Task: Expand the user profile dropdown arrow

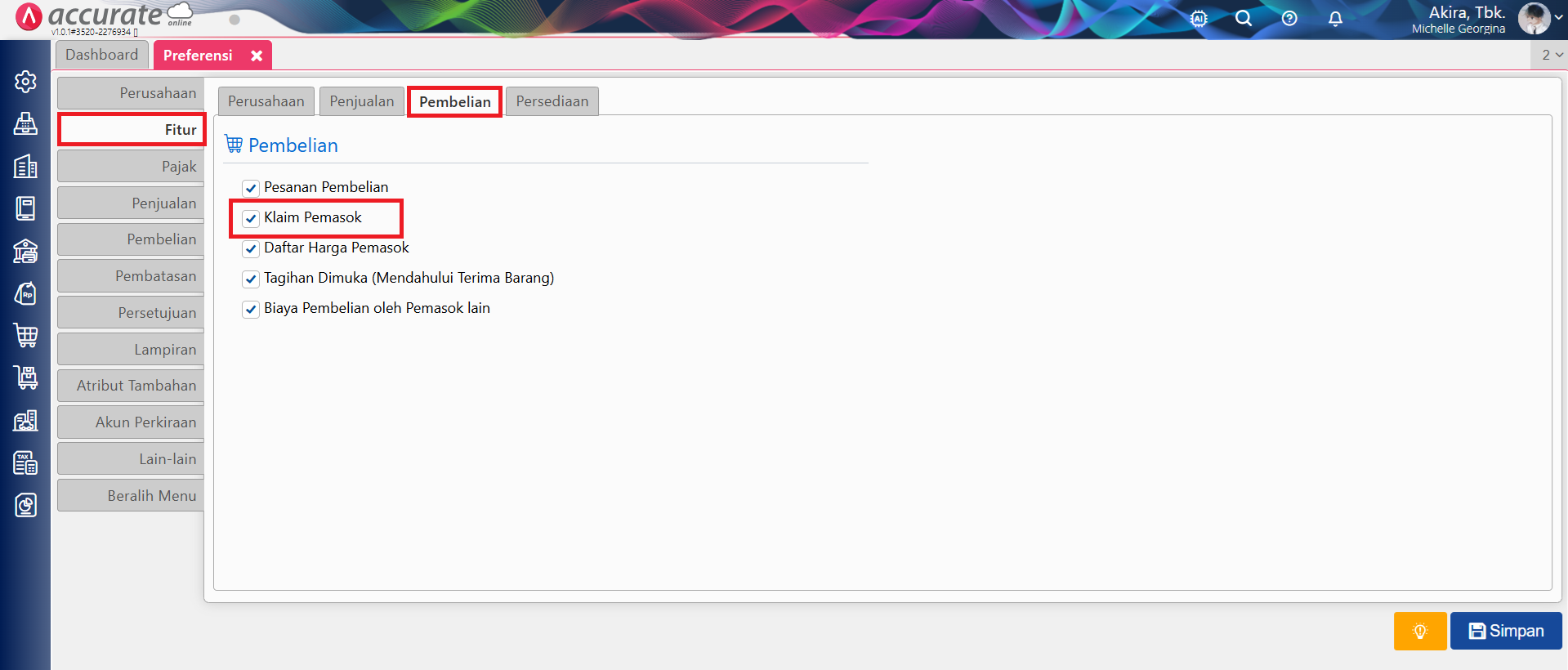Action: pos(1558,18)
